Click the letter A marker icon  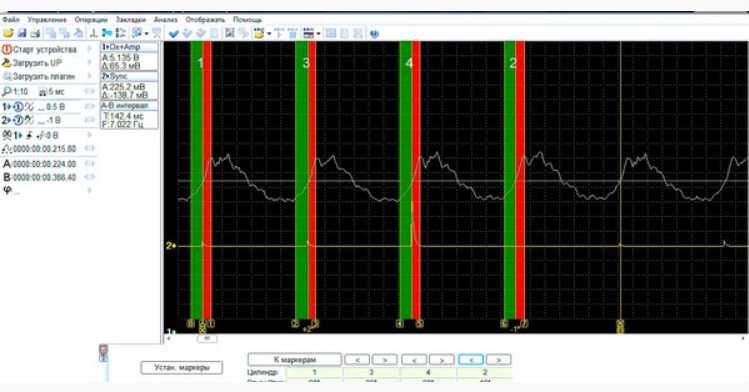[7, 164]
